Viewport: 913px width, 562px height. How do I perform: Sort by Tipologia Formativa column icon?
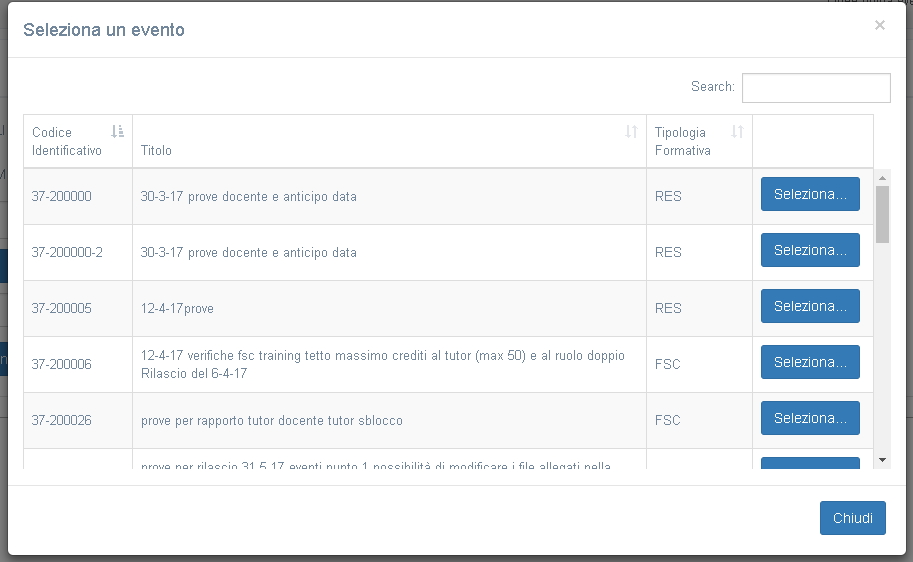point(737,131)
